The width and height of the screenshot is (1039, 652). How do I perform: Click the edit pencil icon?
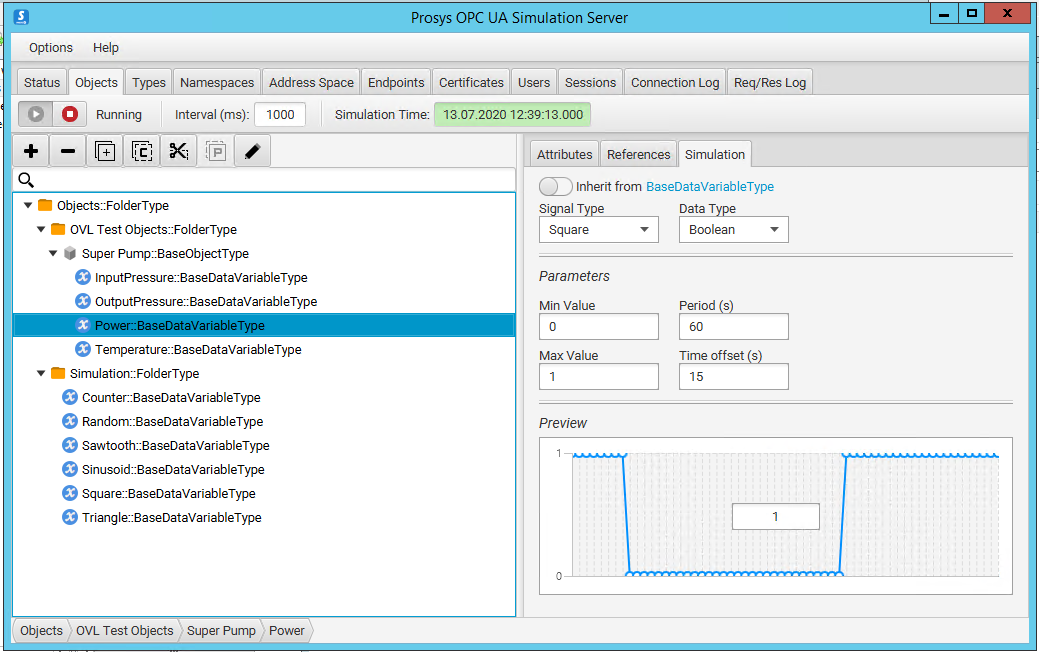tap(252, 151)
